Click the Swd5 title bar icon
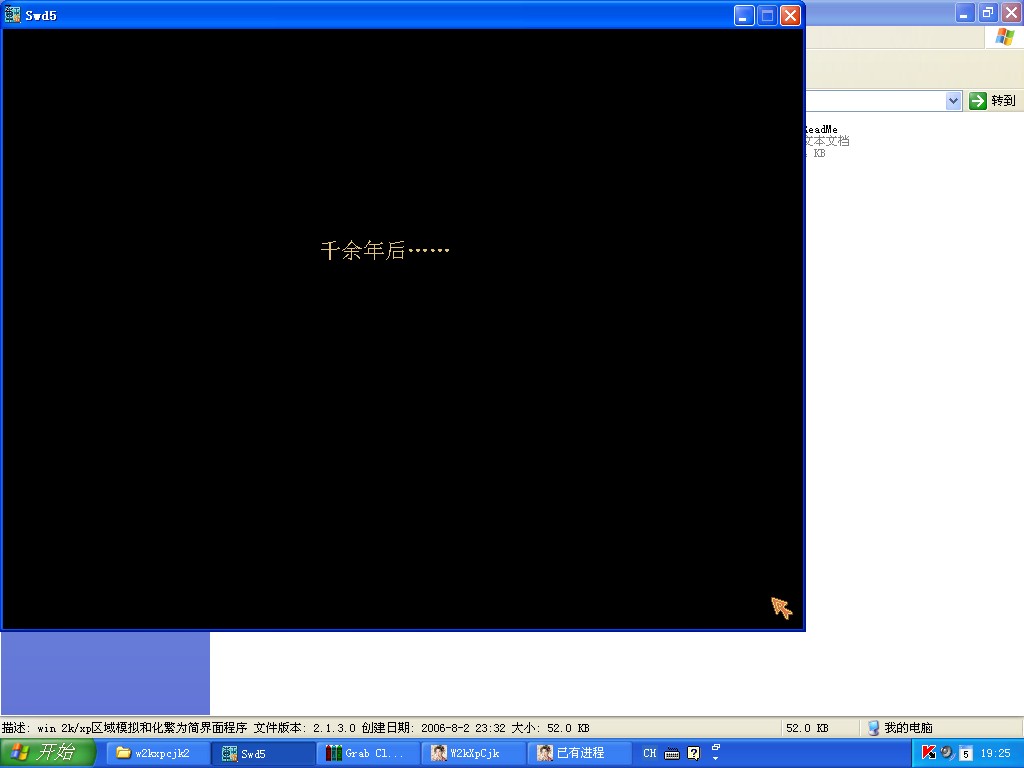This screenshot has height=768, width=1024. pyautogui.click(x=13, y=15)
